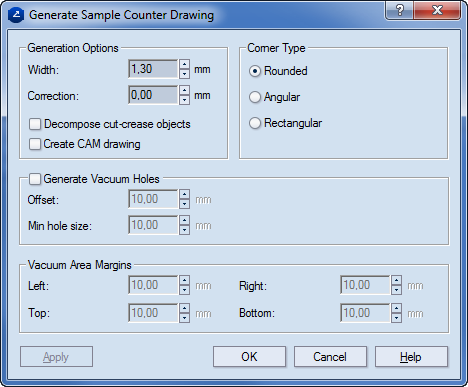This screenshot has height=387, width=468.
Task: Click the application icon in title bar
Action: [16, 15]
